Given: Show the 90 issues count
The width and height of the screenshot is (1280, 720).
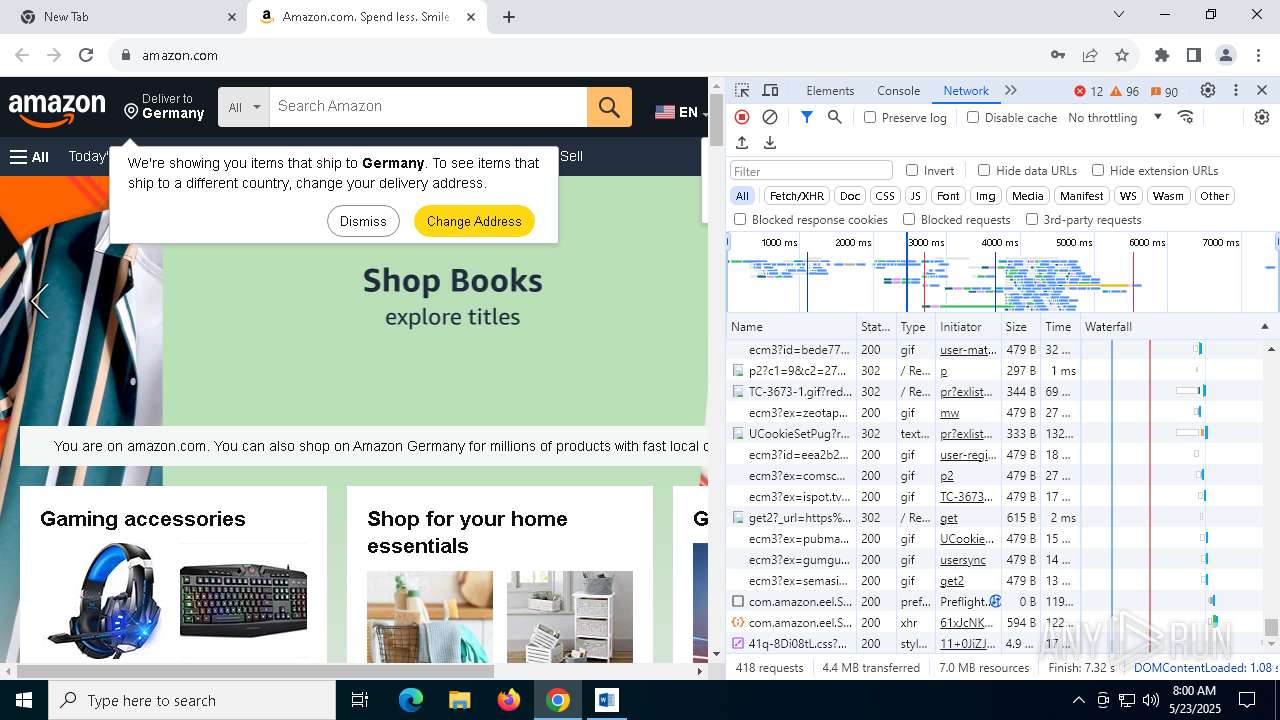Looking at the screenshot, I should coord(1164,91).
